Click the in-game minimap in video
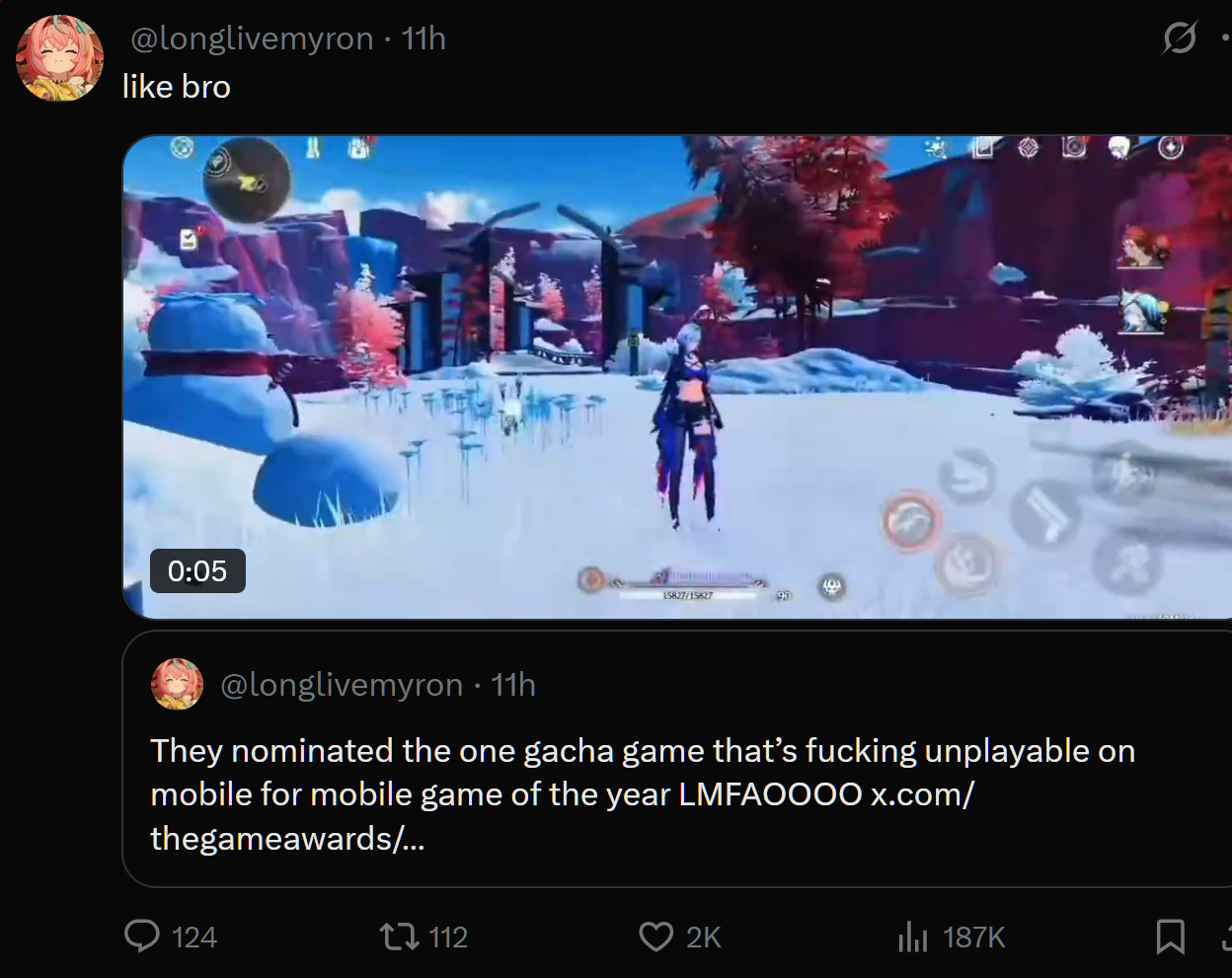Image resolution: width=1232 pixels, height=978 pixels. 247,180
